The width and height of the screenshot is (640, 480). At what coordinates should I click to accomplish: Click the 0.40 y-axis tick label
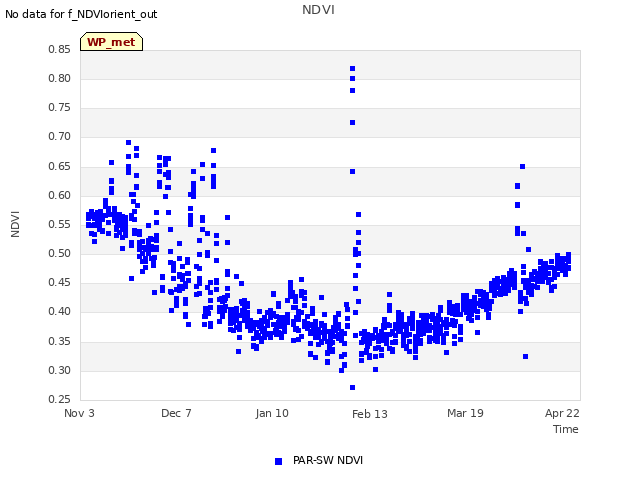point(60,311)
